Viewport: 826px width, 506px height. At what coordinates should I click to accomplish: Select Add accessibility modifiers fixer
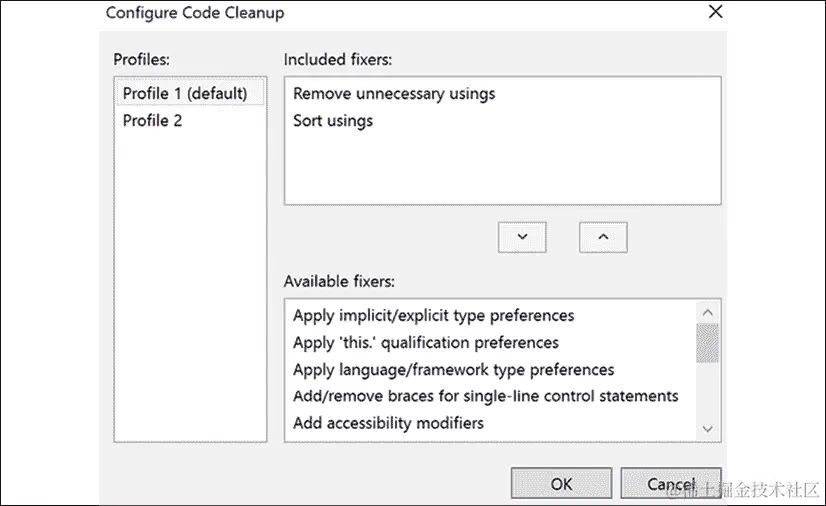pos(388,423)
